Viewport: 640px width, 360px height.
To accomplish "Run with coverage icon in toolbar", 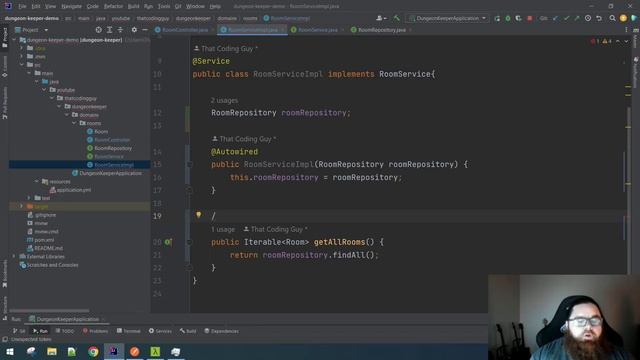I will click(x=518, y=18).
